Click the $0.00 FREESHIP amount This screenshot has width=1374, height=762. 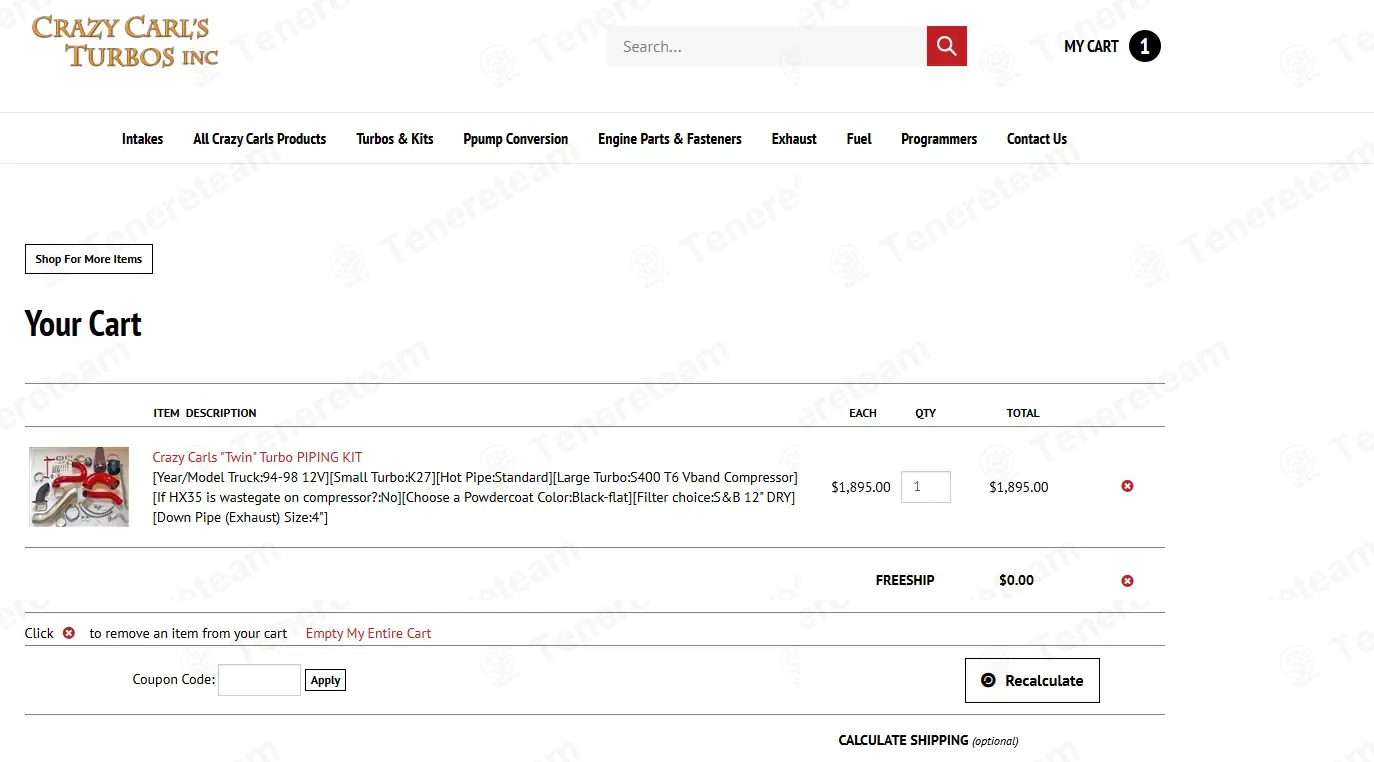pos(1016,580)
